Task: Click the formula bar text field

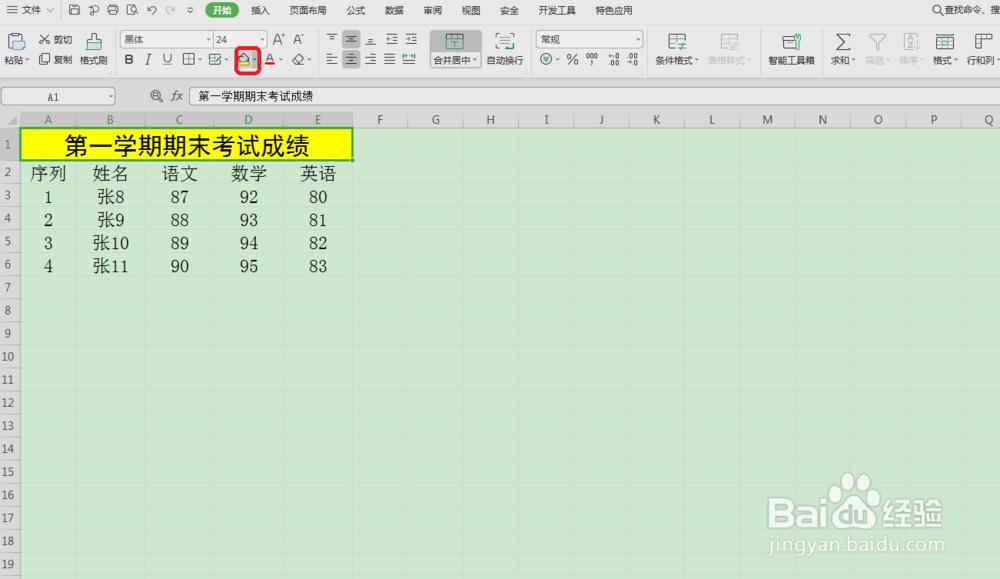Action: coord(594,96)
